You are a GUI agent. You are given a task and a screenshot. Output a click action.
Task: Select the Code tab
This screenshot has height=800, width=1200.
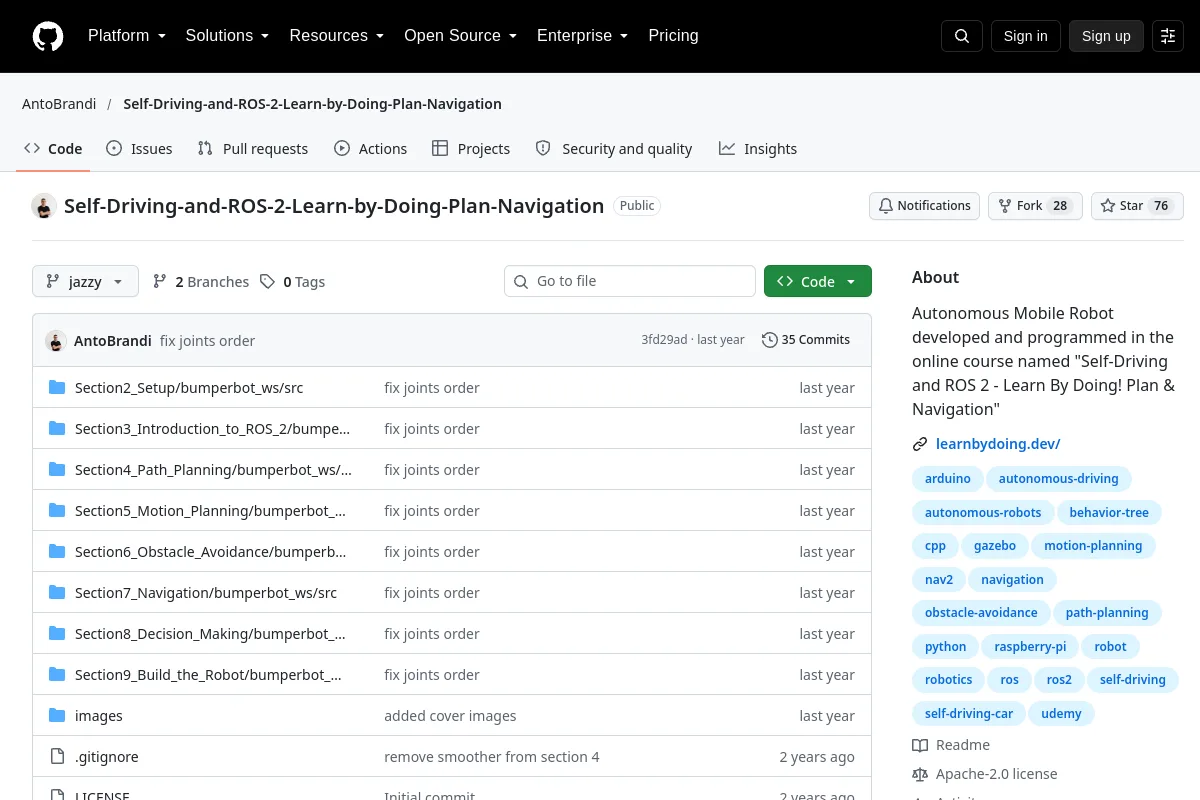pos(53,148)
